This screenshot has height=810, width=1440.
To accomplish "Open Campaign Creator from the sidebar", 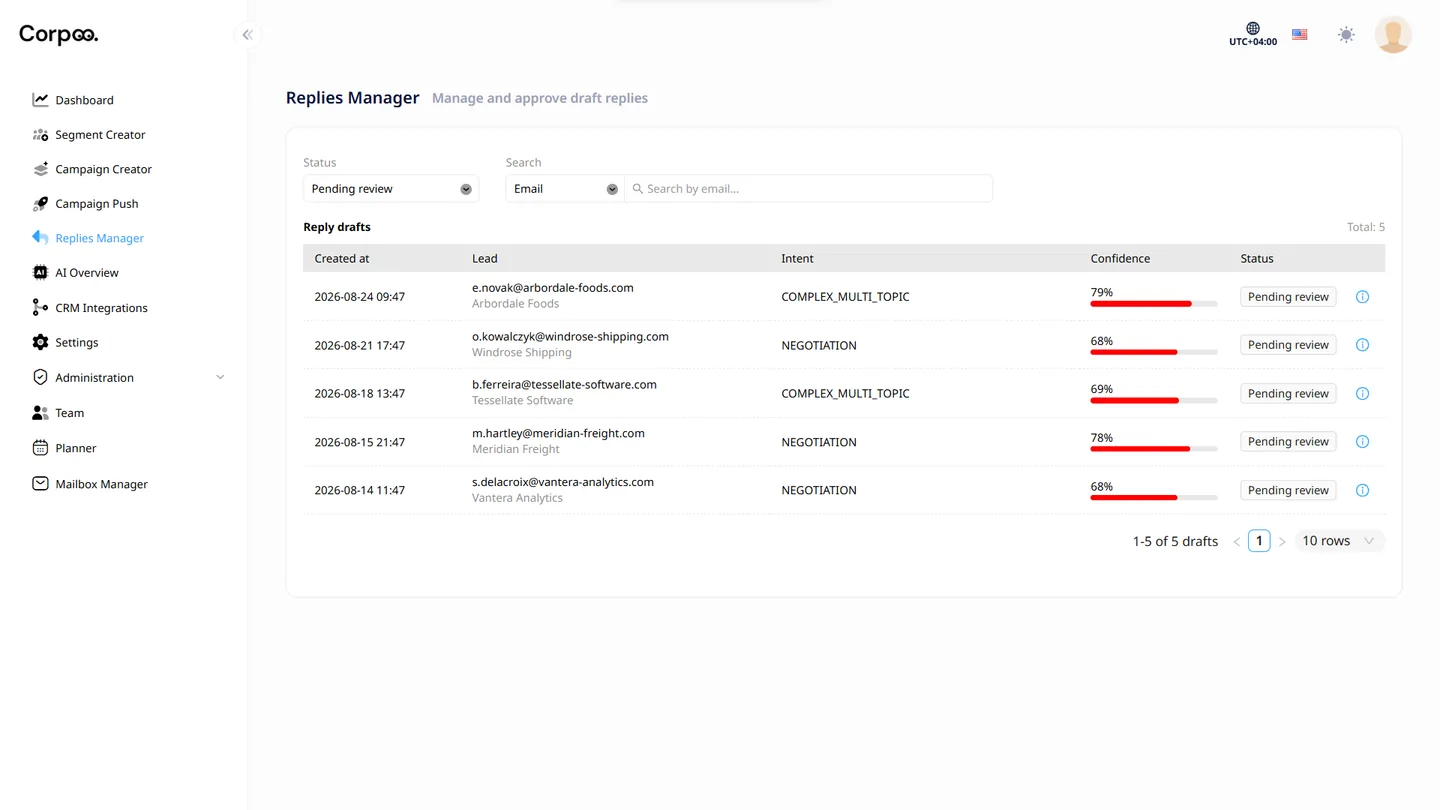I will pos(92,169).
